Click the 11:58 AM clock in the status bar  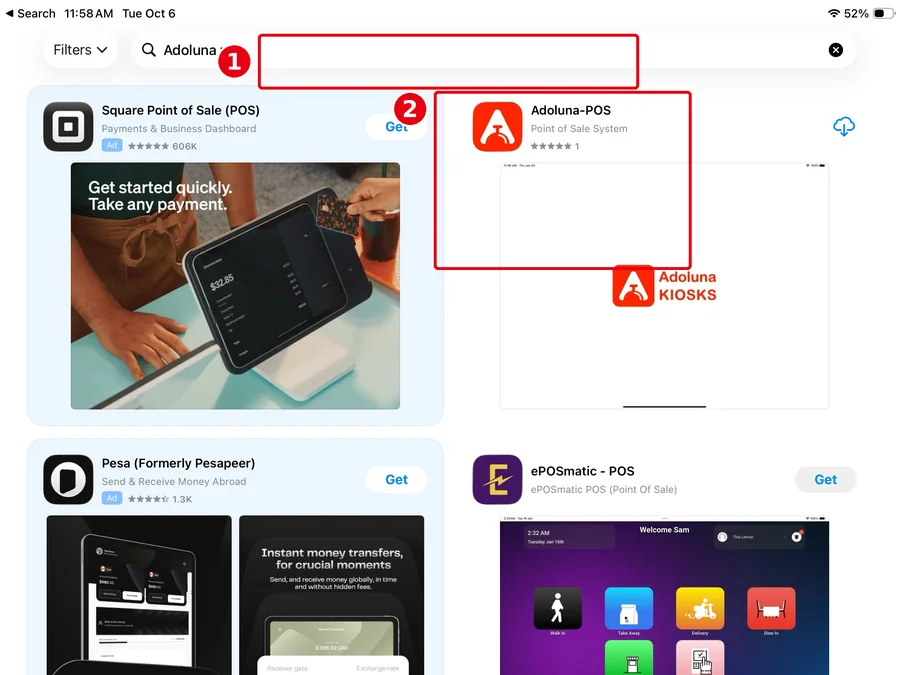(x=88, y=13)
